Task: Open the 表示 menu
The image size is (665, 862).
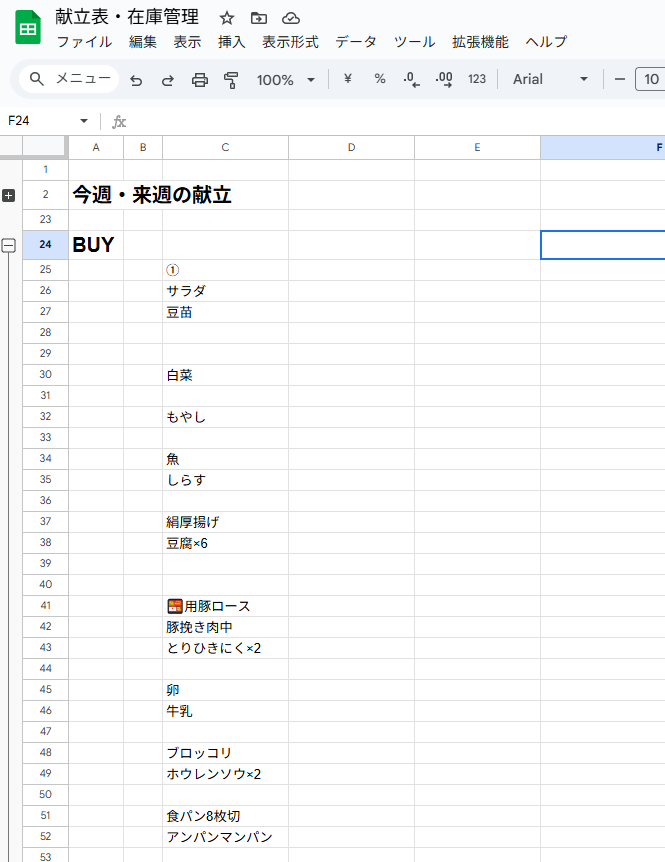Action: [x=187, y=42]
